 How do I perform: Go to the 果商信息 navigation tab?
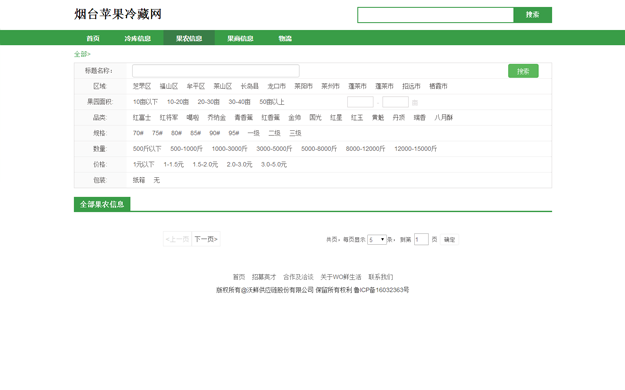click(240, 38)
